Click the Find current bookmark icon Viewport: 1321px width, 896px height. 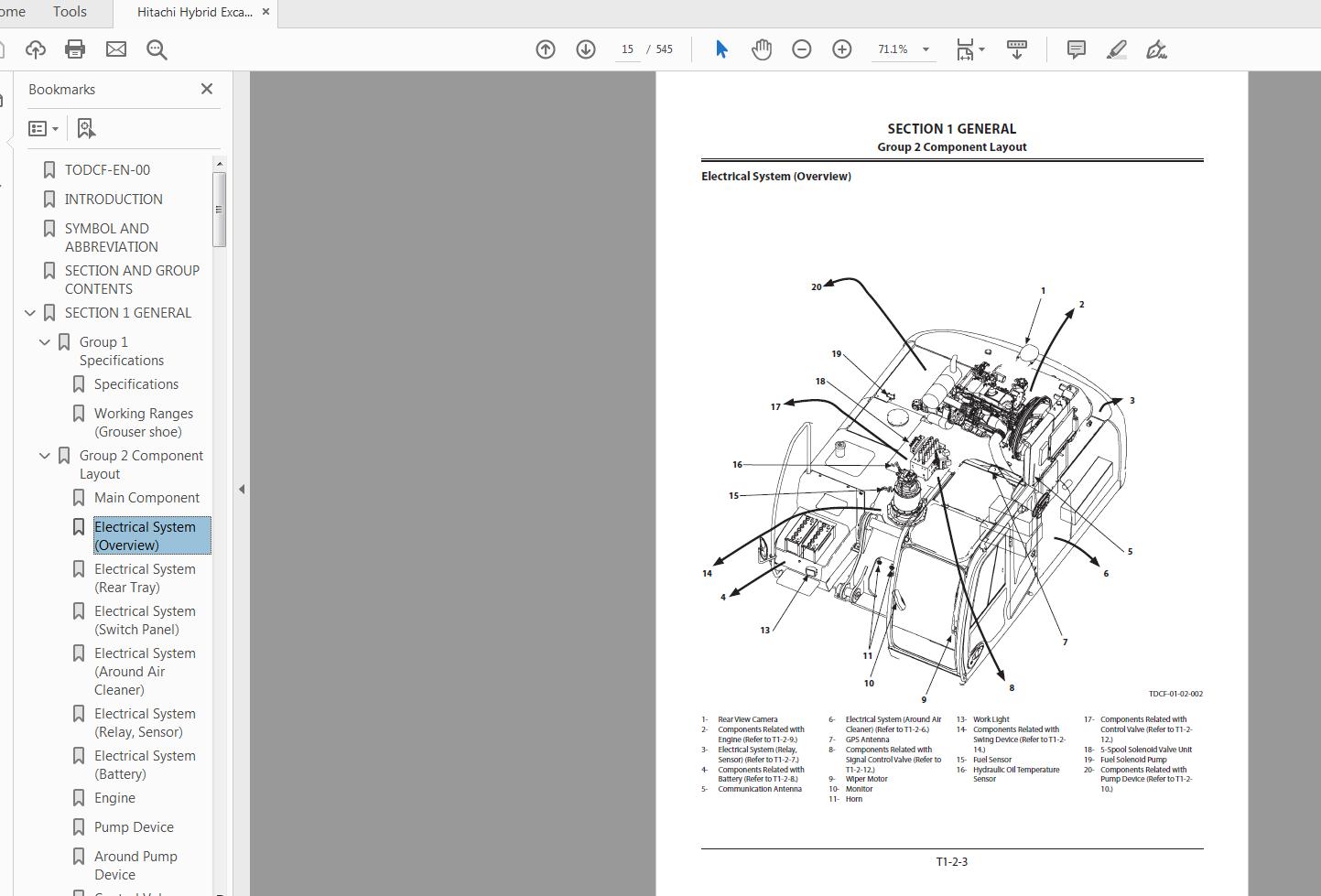point(85,128)
